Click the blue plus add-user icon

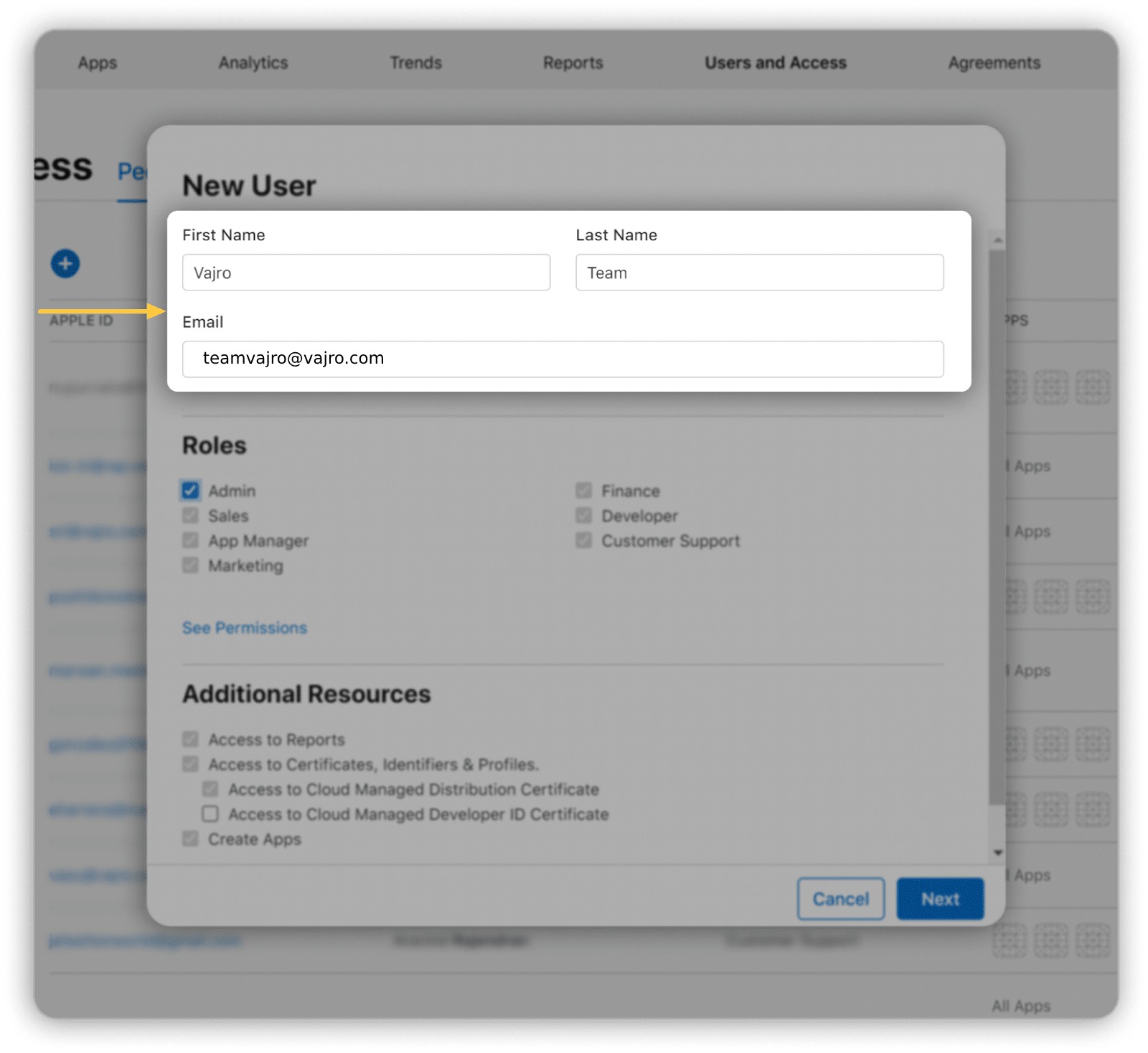click(65, 263)
